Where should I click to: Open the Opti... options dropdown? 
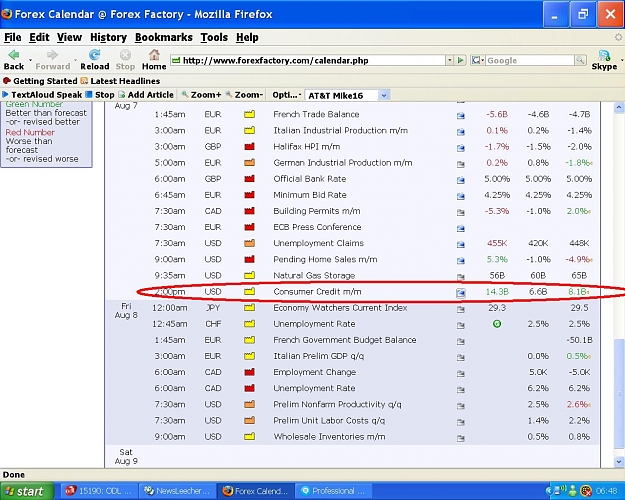click(x=287, y=95)
